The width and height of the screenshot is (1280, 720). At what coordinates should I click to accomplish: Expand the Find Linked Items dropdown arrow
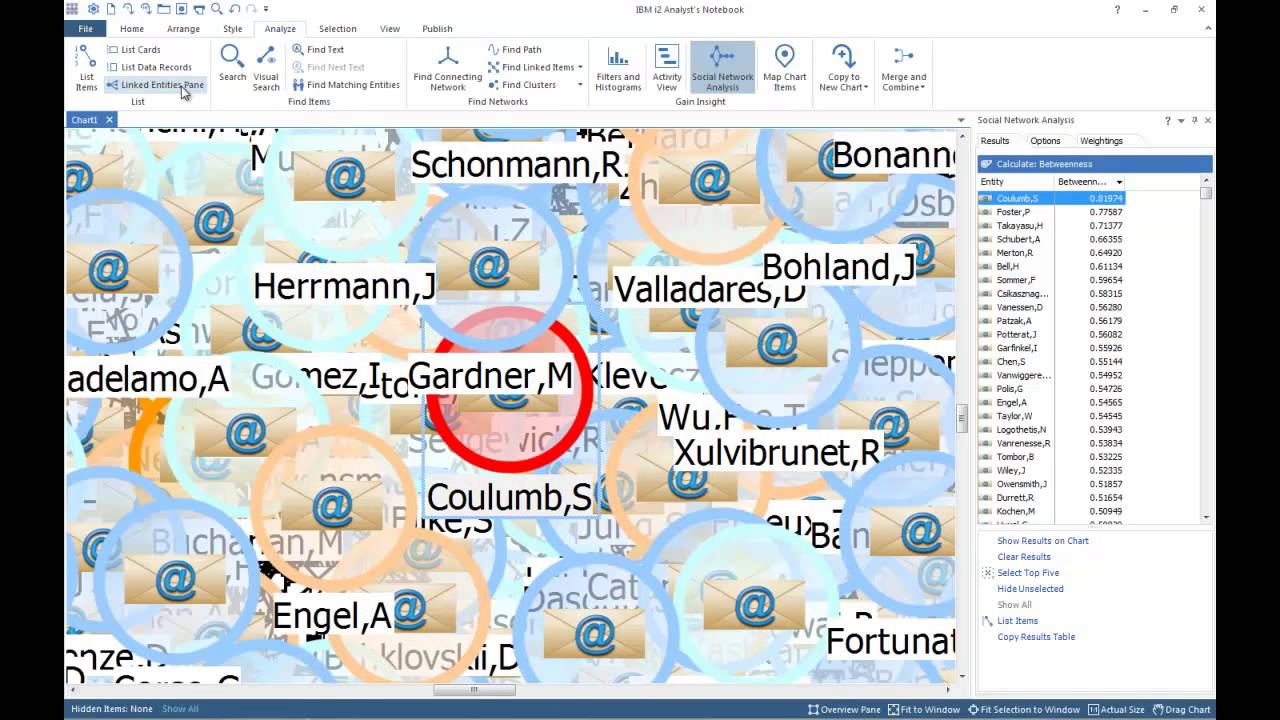click(x=580, y=67)
